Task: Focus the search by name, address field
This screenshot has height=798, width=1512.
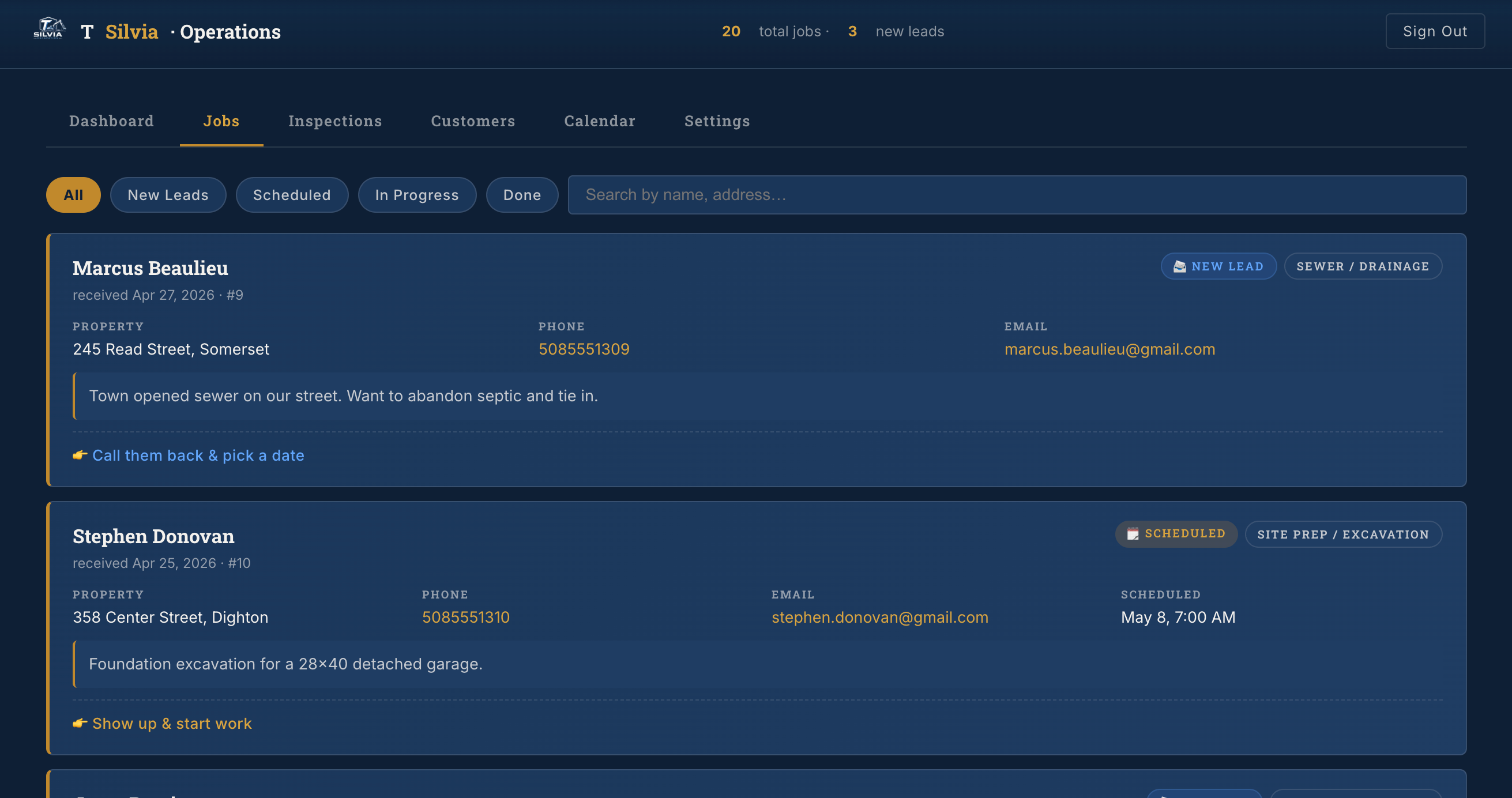Action: [1017, 195]
